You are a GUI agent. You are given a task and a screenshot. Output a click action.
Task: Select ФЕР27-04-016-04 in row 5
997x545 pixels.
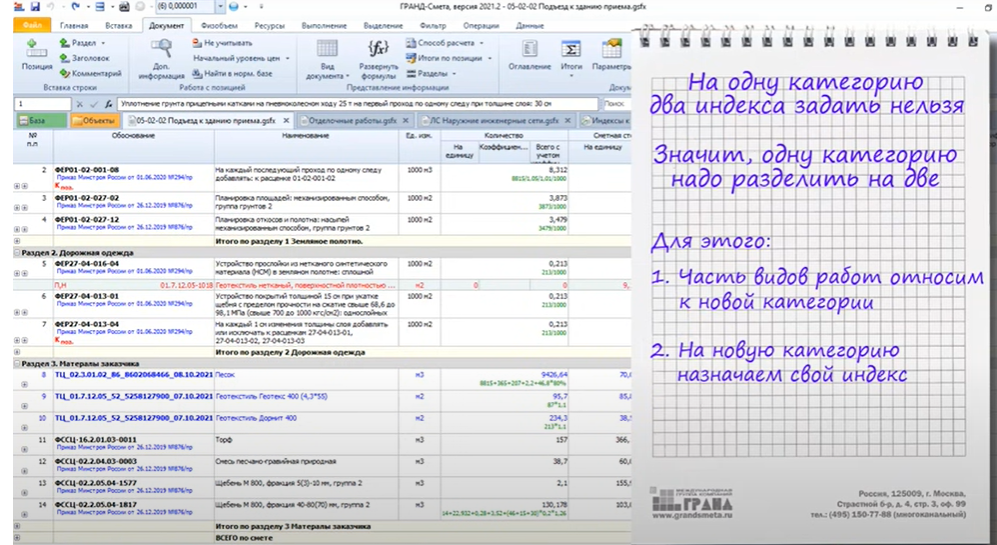coord(86,263)
